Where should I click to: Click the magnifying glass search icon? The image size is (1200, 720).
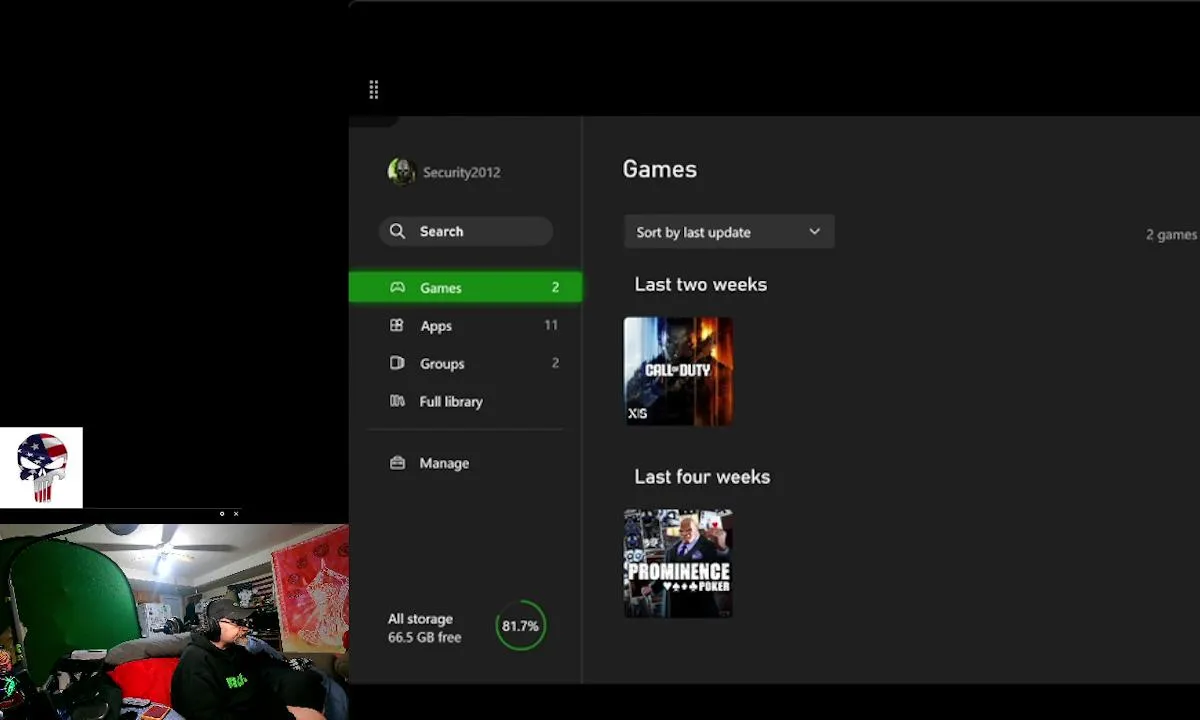[397, 231]
